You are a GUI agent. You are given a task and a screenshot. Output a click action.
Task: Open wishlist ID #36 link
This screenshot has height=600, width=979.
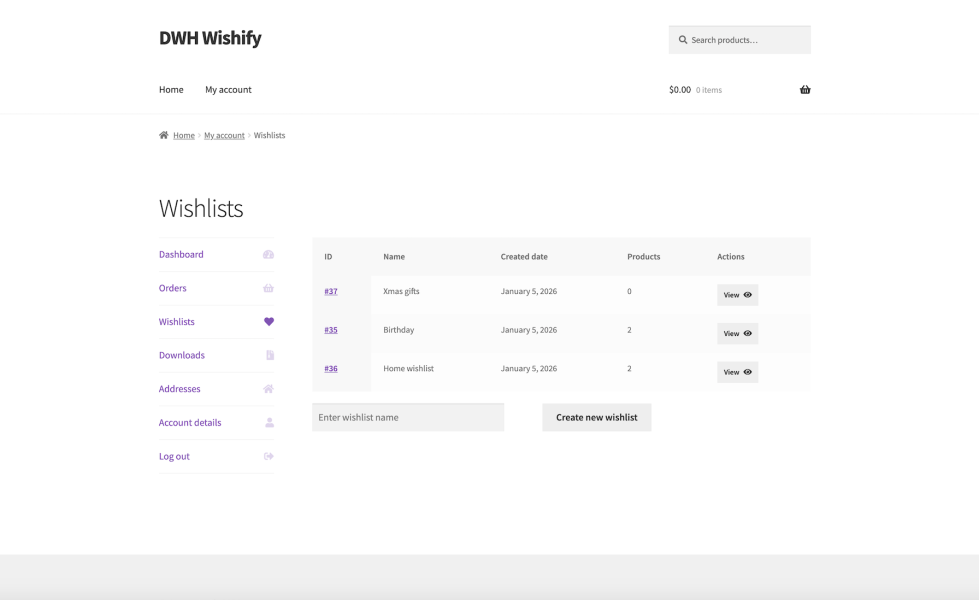click(x=331, y=368)
